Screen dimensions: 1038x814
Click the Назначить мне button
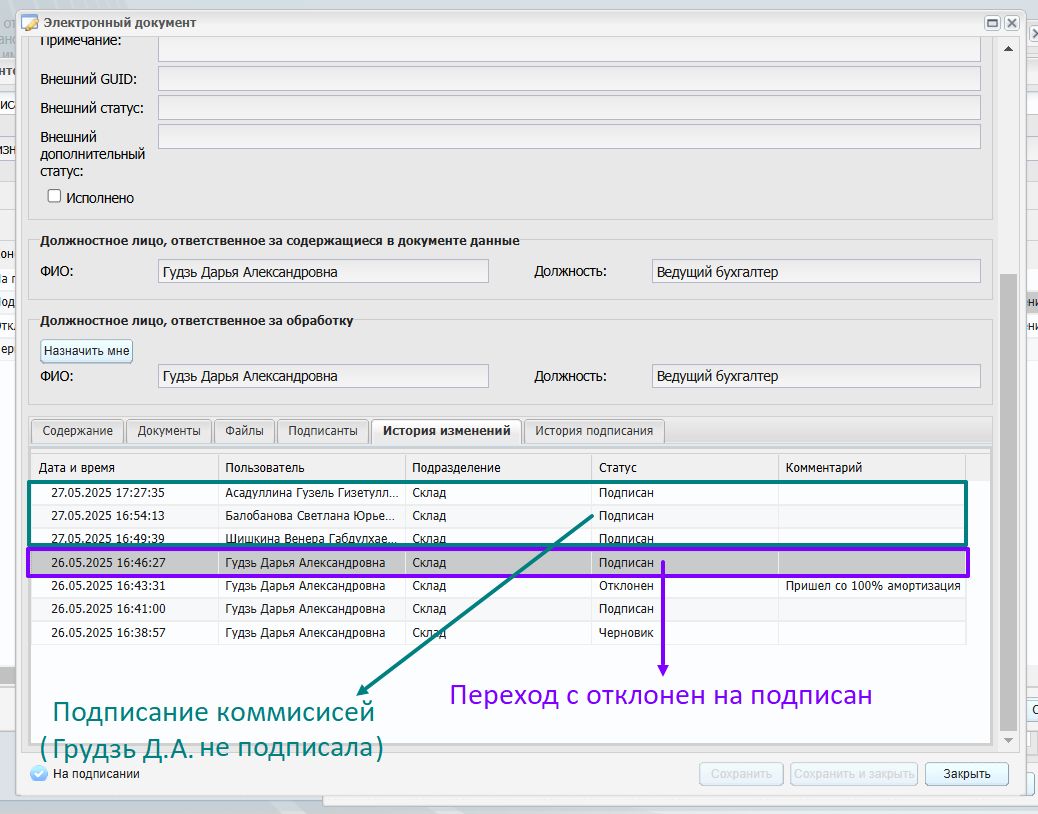[x=87, y=351]
